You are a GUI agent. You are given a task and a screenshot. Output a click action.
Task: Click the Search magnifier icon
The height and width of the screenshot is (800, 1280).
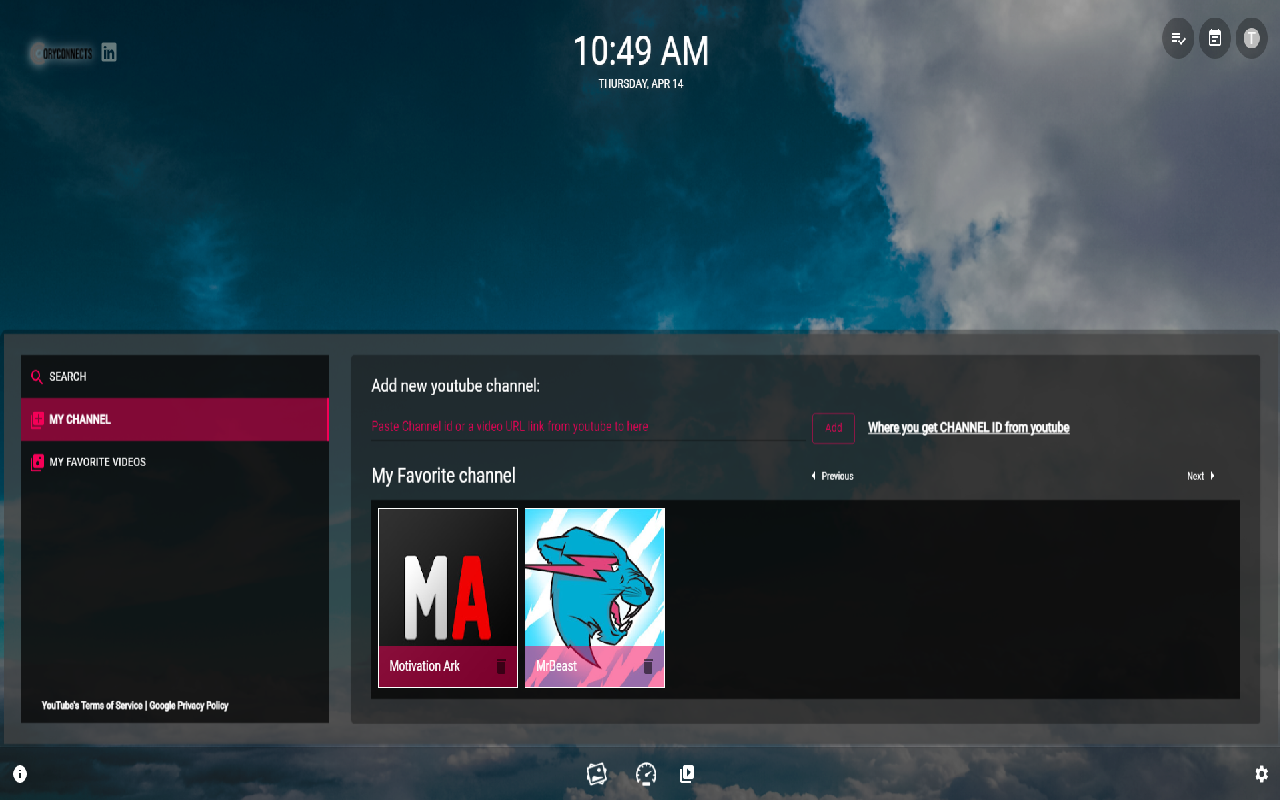pos(37,377)
